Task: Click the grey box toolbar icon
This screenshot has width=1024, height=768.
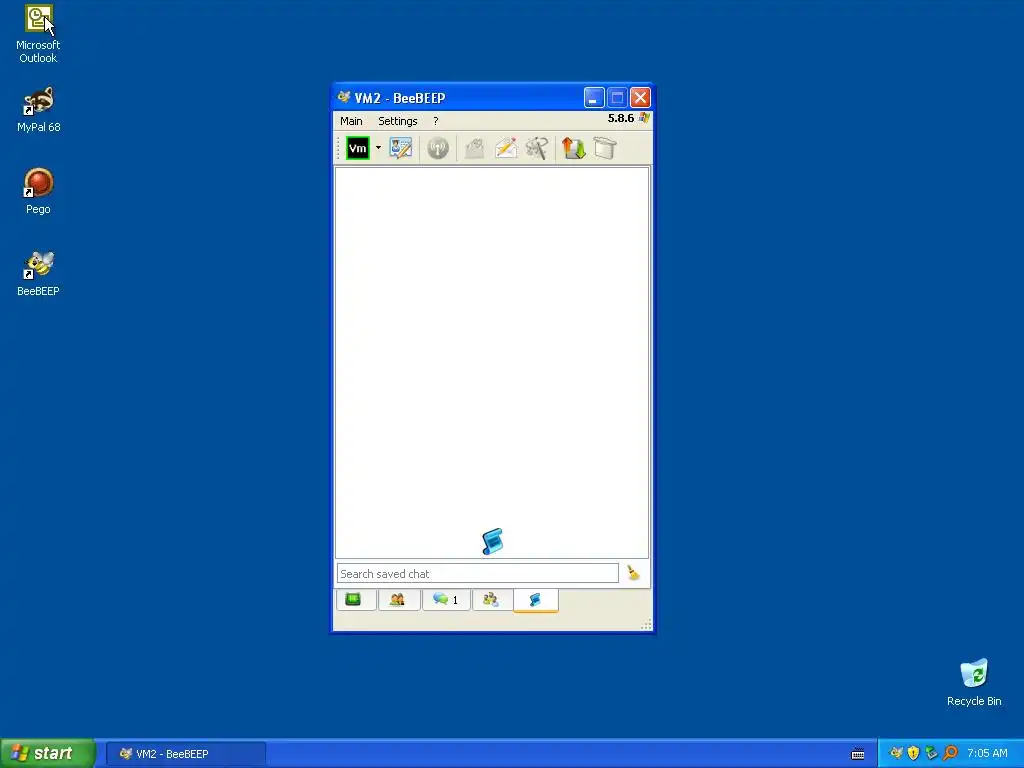Action: pyautogui.click(x=605, y=148)
